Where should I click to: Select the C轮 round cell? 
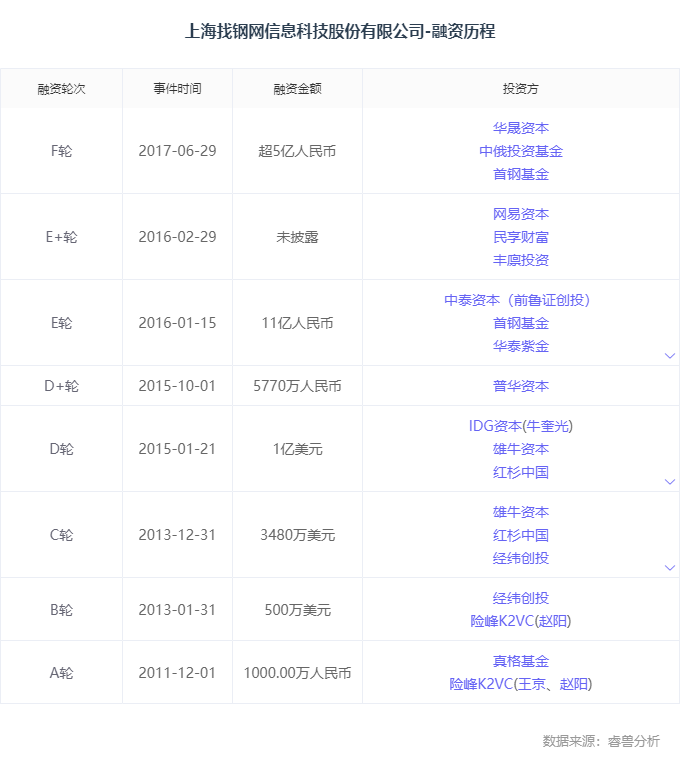point(61,535)
